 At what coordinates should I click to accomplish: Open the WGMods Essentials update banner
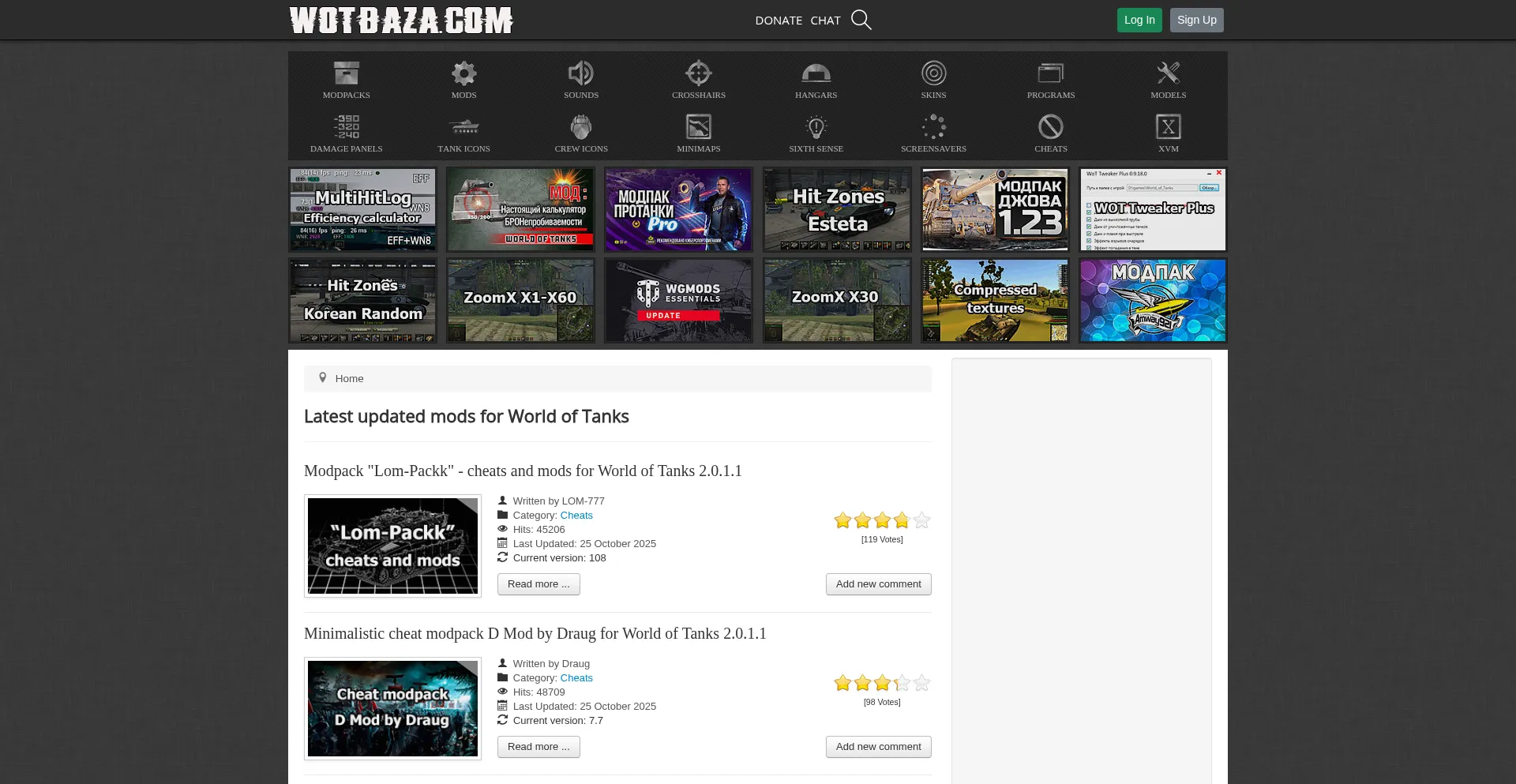678,301
